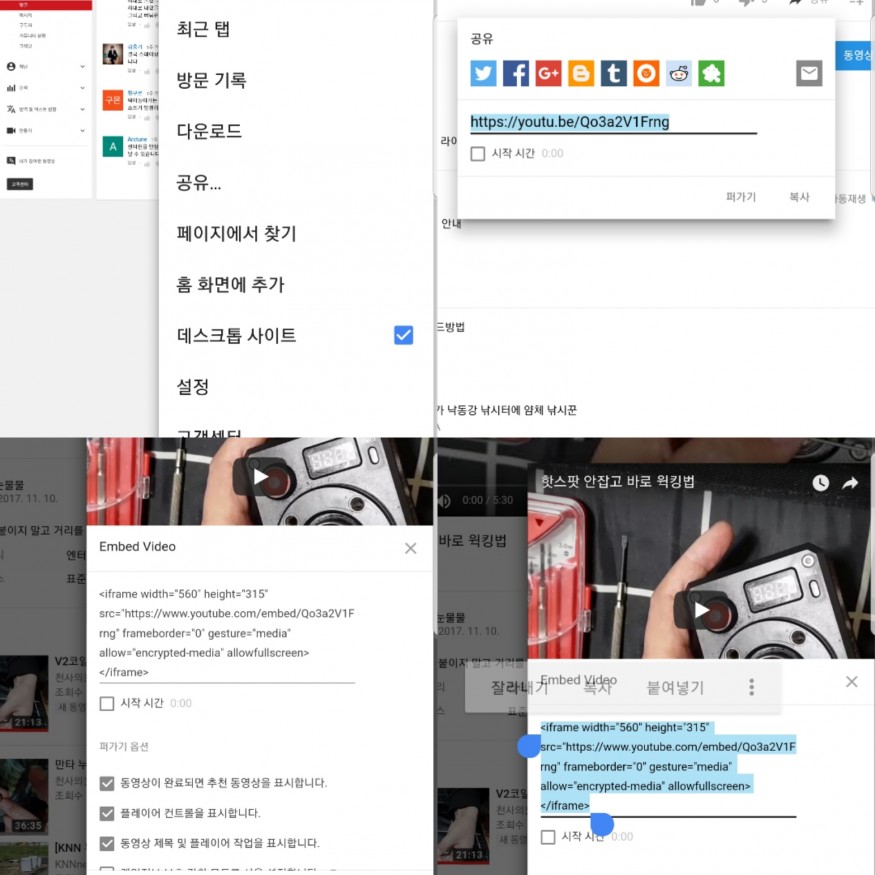This screenshot has width=875, height=875.
Task: Uncheck 동영상 제목 및 플레이어 작업을 표시합니다
Action: pos(107,843)
